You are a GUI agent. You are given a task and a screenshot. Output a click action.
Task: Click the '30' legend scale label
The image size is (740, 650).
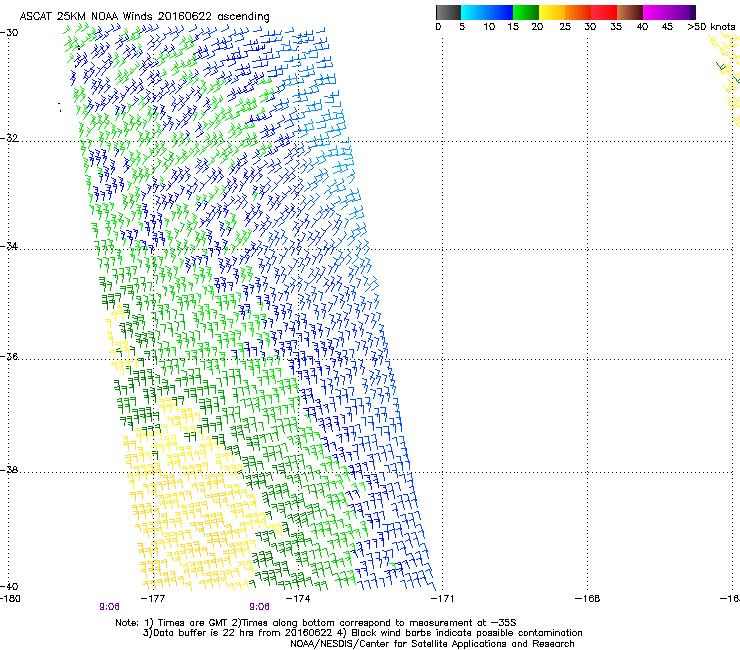coord(590,27)
